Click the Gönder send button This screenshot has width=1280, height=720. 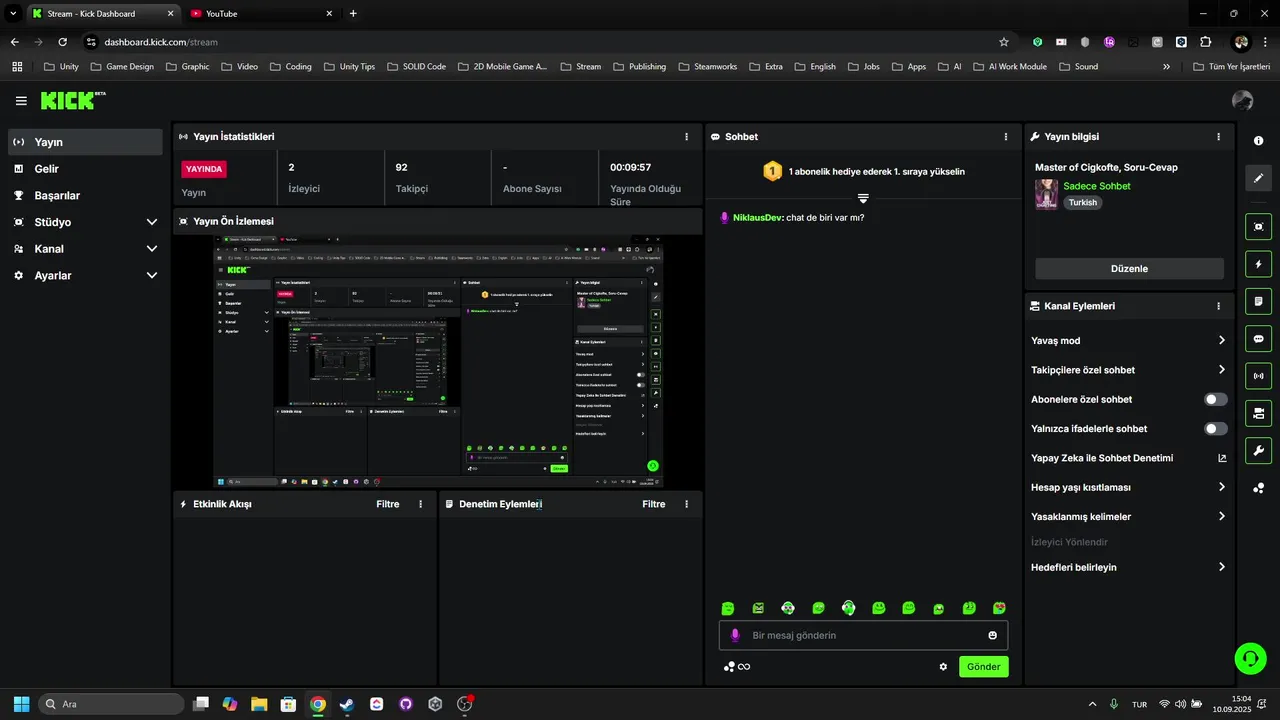(984, 667)
